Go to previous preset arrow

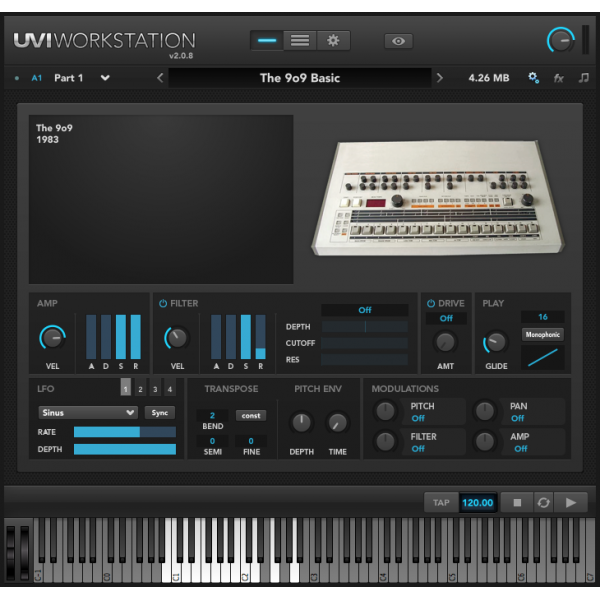[x=160, y=78]
